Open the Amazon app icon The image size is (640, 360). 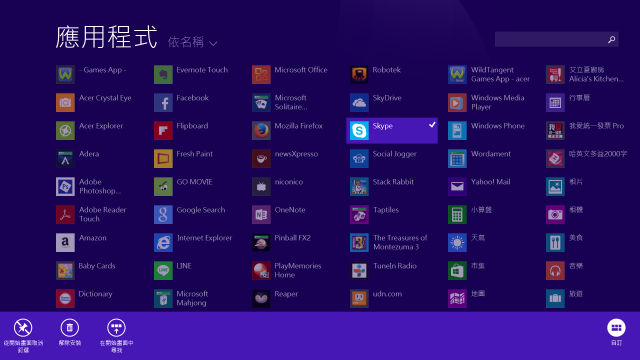(x=65, y=242)
